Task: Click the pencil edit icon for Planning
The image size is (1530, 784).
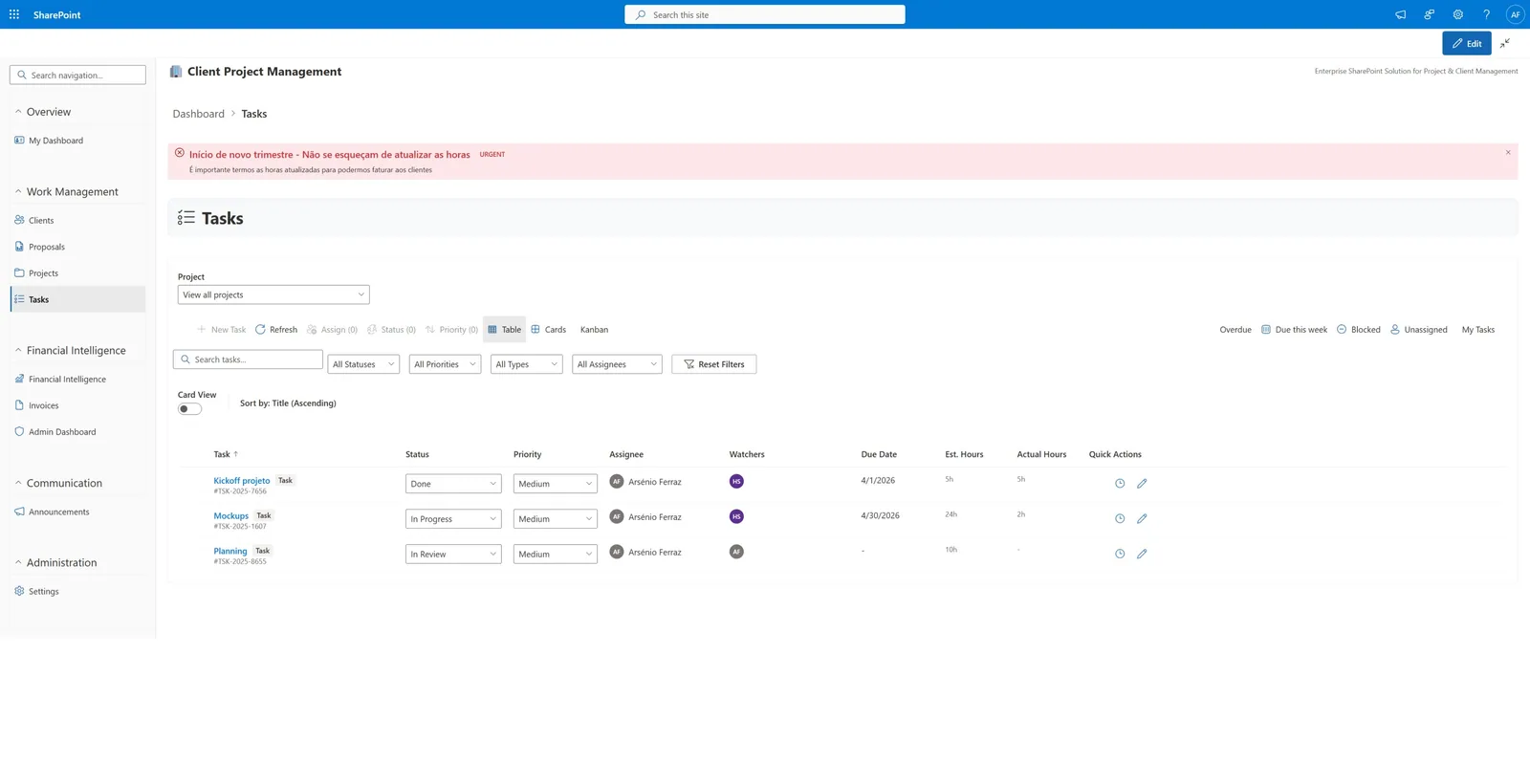Action: 1142,554
